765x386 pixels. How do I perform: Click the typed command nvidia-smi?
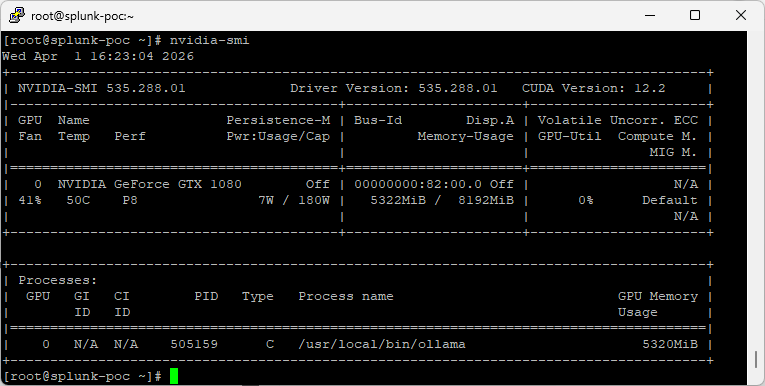pyautogui.click(x=209, y=40)
